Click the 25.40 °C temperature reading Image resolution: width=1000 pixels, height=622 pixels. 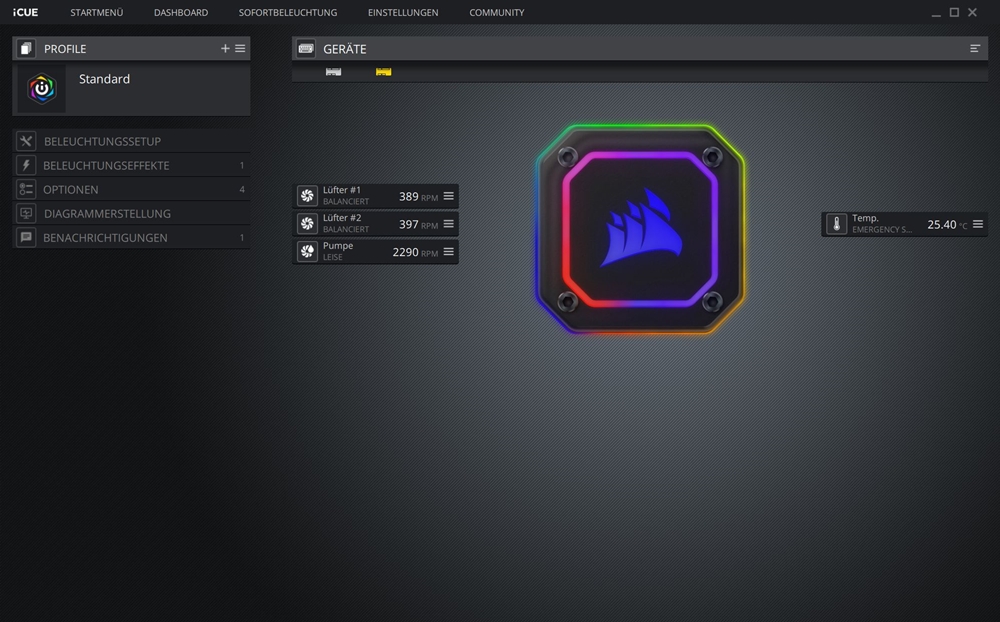click(947, 225)
